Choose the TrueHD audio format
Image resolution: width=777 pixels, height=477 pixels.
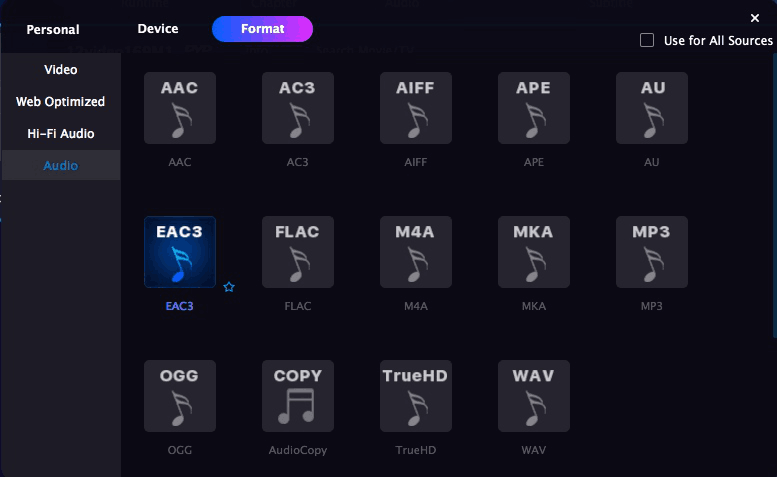[415, 396]
